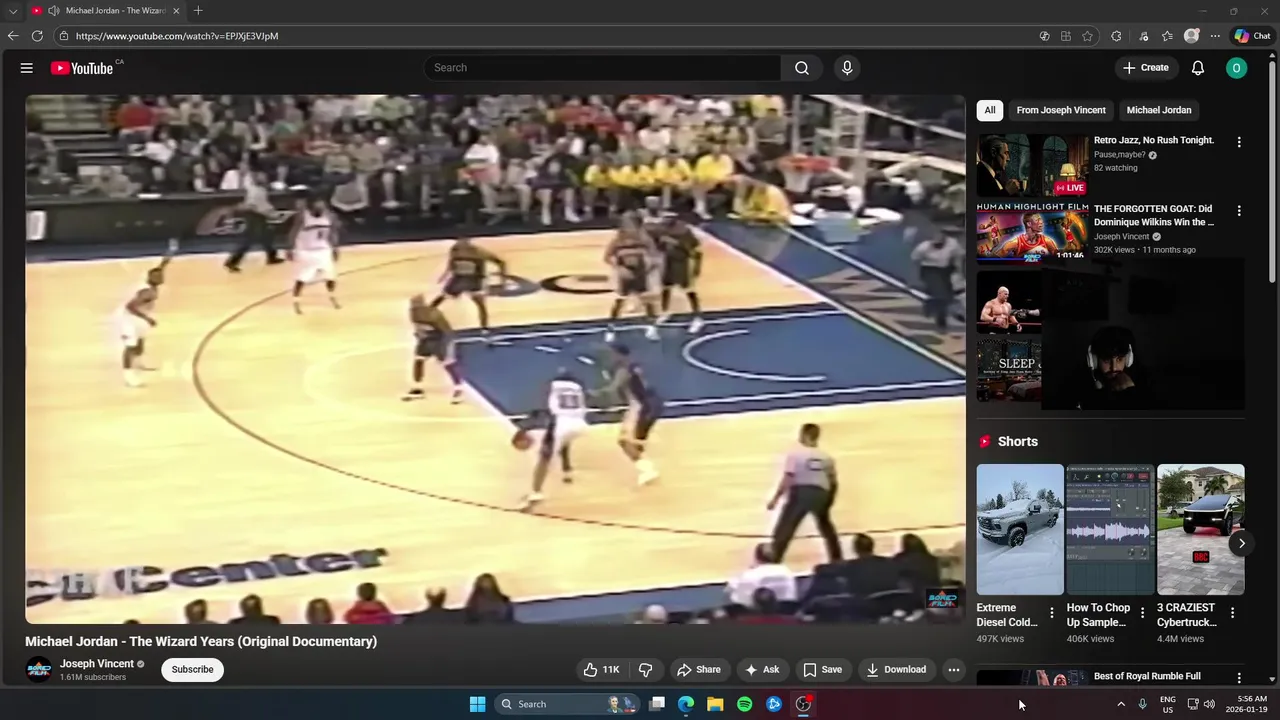
Task: Click the browser address bar URL
Action: pos(177,36)
